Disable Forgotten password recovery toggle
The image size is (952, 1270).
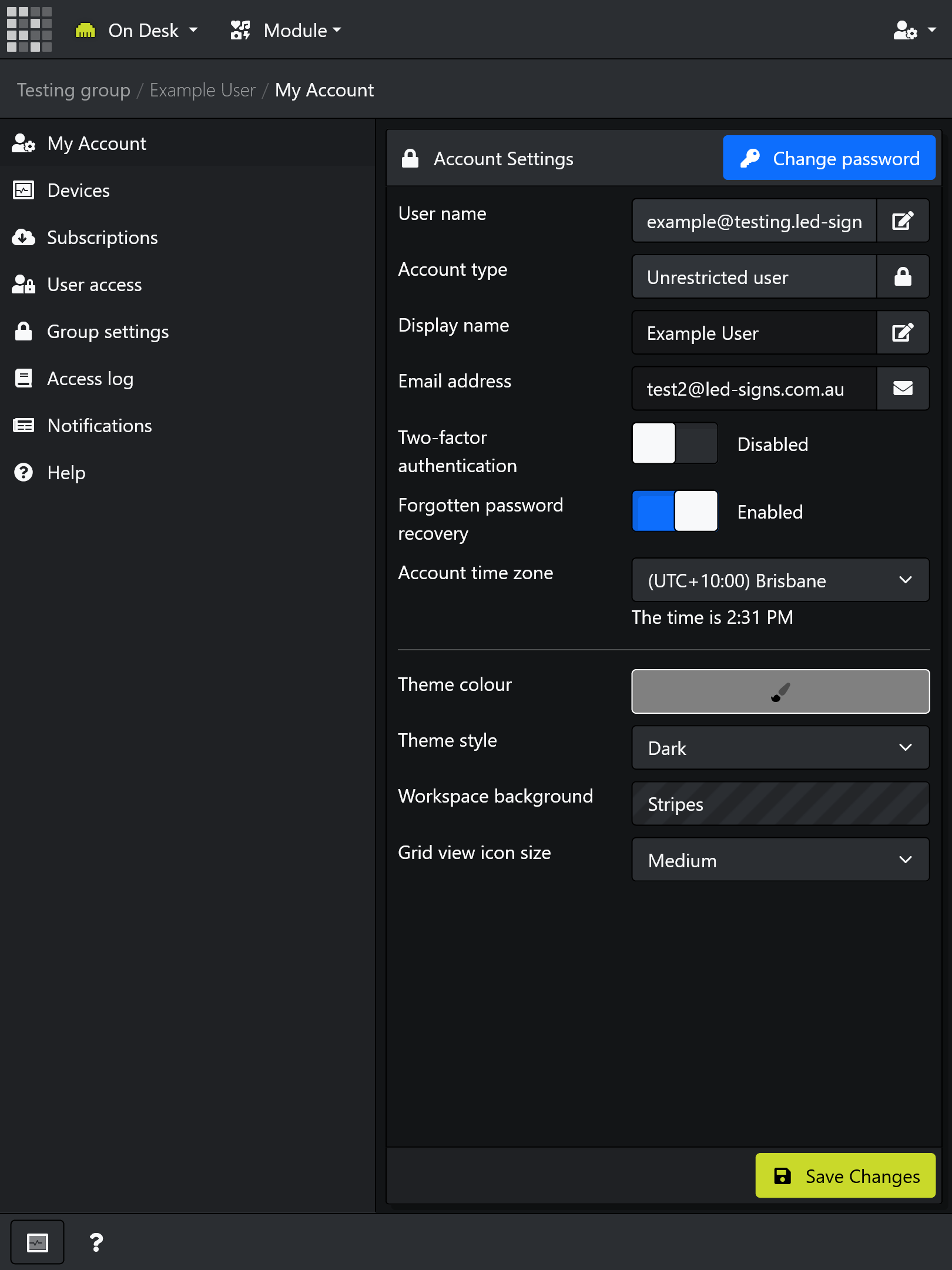pyautogui.click(x=675, y=512)
